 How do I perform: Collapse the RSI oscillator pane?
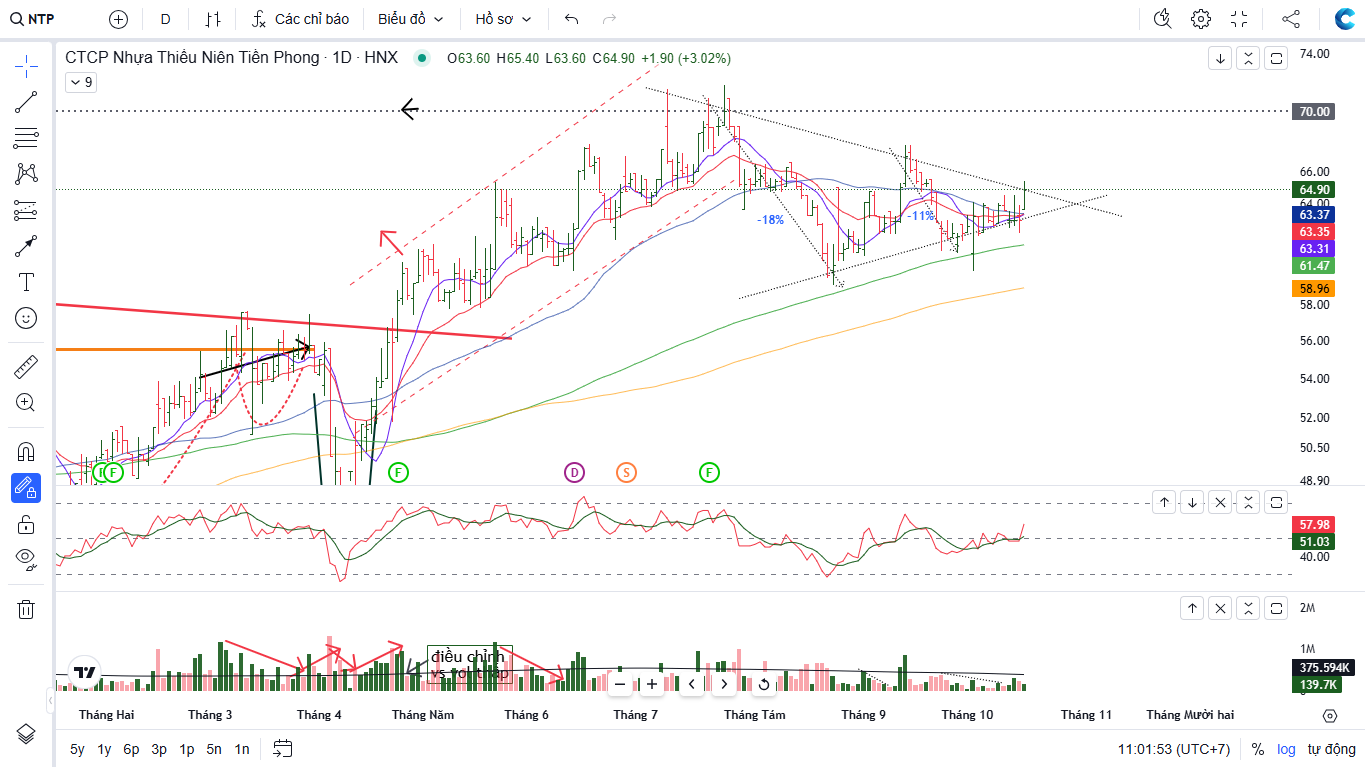click(1248, 502)
